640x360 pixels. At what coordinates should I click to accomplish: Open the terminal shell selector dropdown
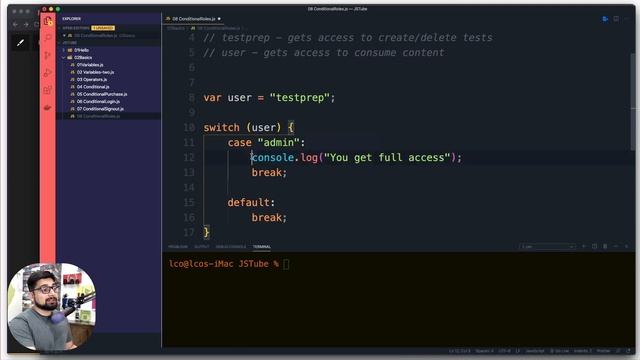(547, 246)
